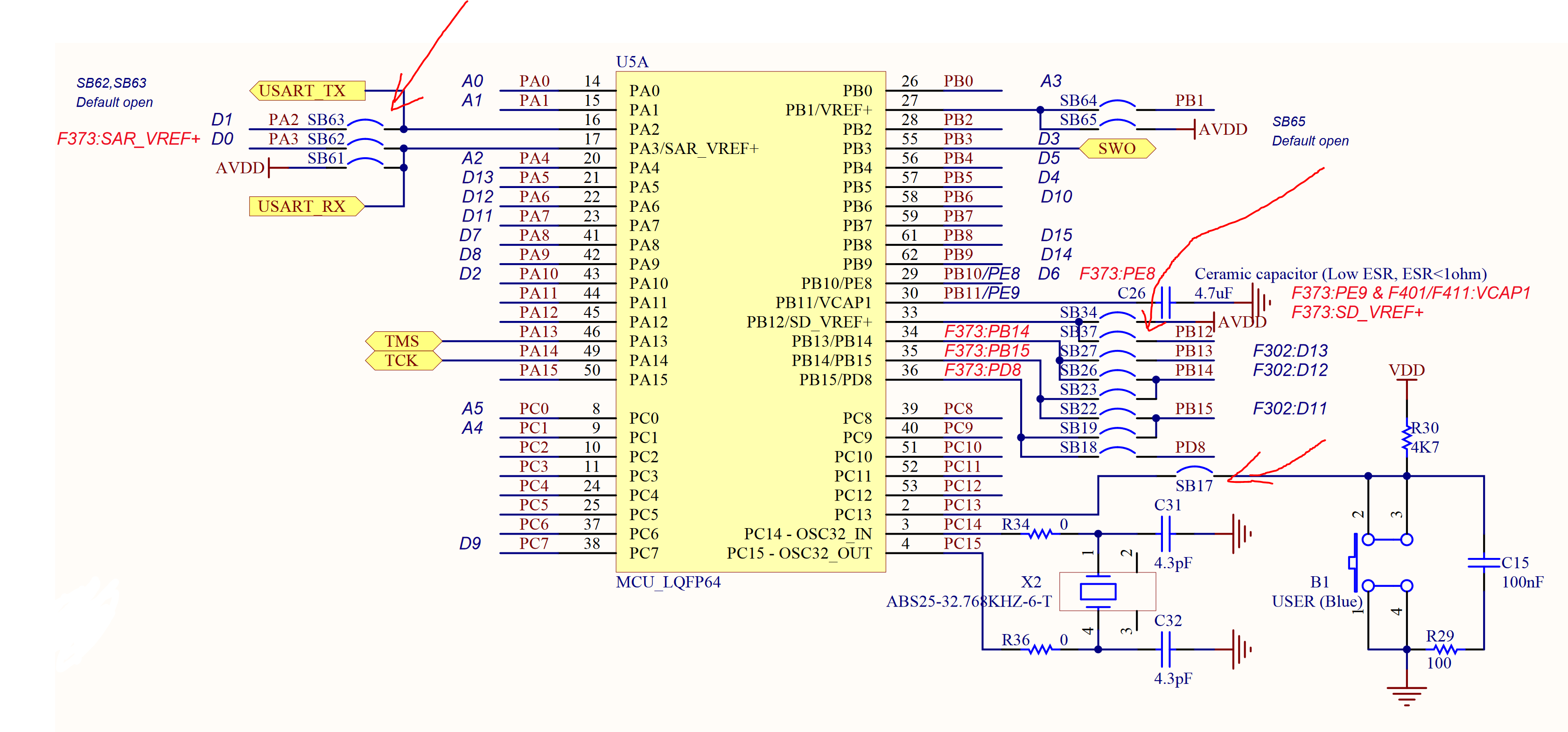This screenshot has width=1568, height=732.
Task: Select solder bridge SB61
Action: pos(366,162)
